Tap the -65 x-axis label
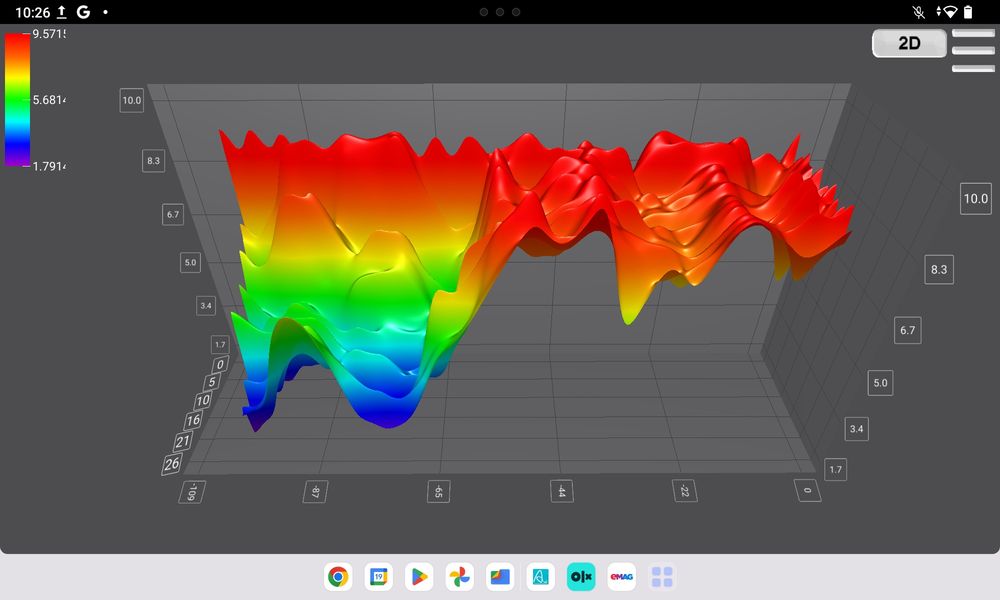Viewport: 1000px width, 600px height. click(x=438, y=492)
